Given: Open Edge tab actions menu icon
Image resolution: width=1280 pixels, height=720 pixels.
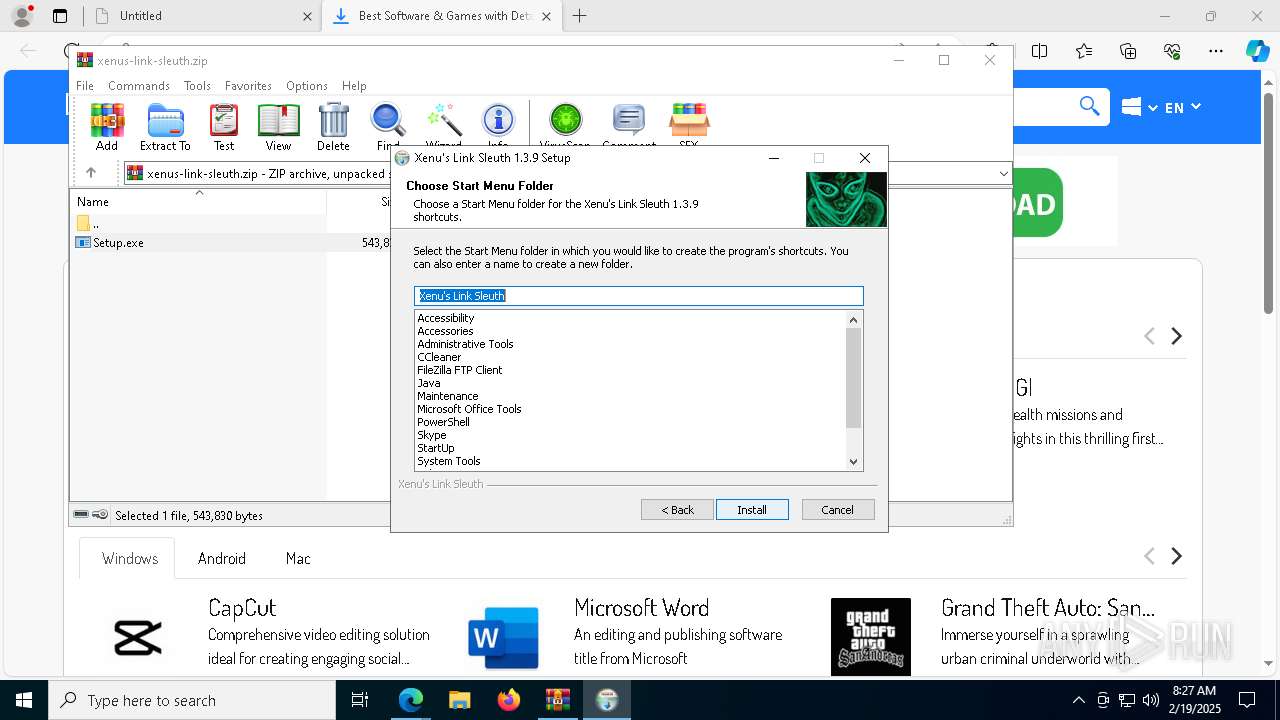Looking at the screenshot, I should (x=60, y=16).
